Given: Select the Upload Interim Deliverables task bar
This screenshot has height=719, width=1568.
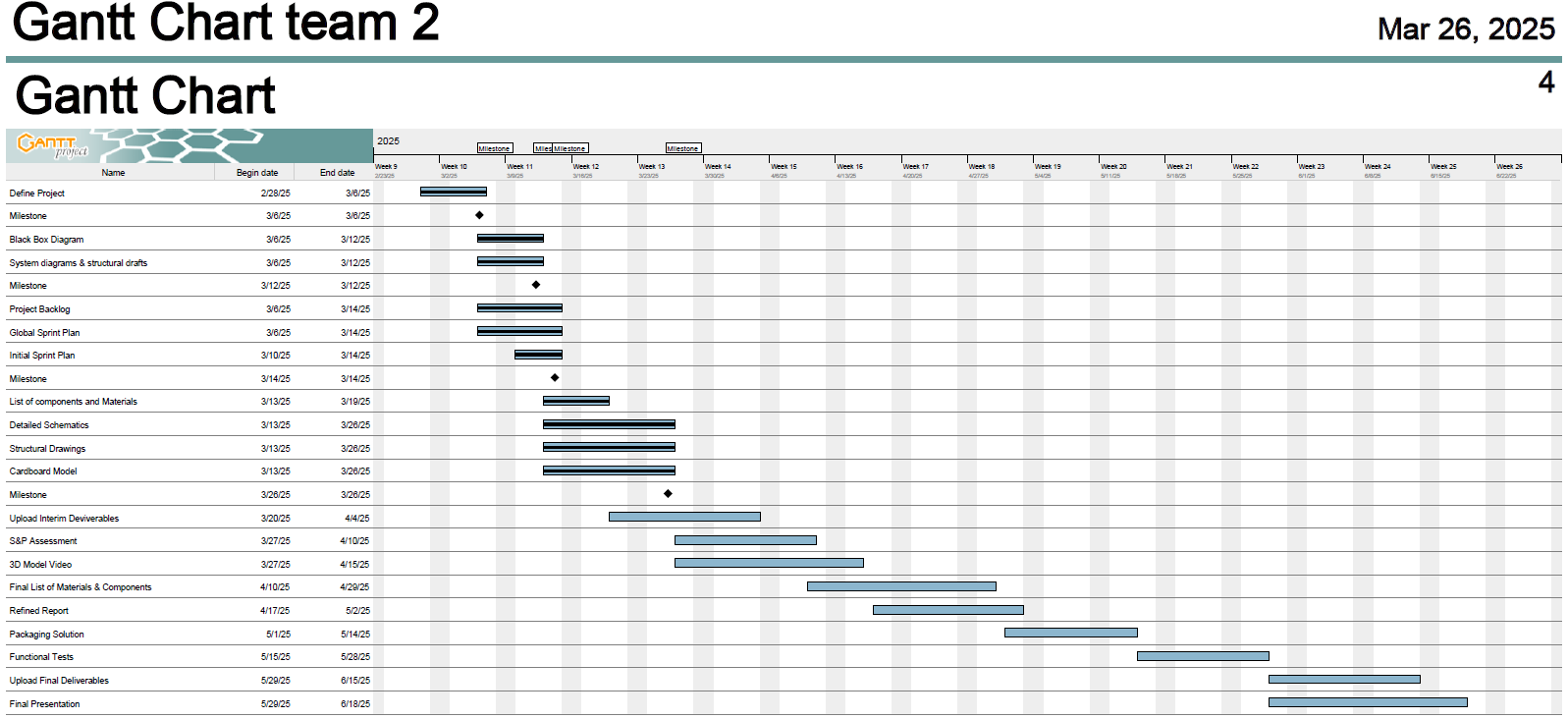Looking at the screenshot, I should pos(683,517).
